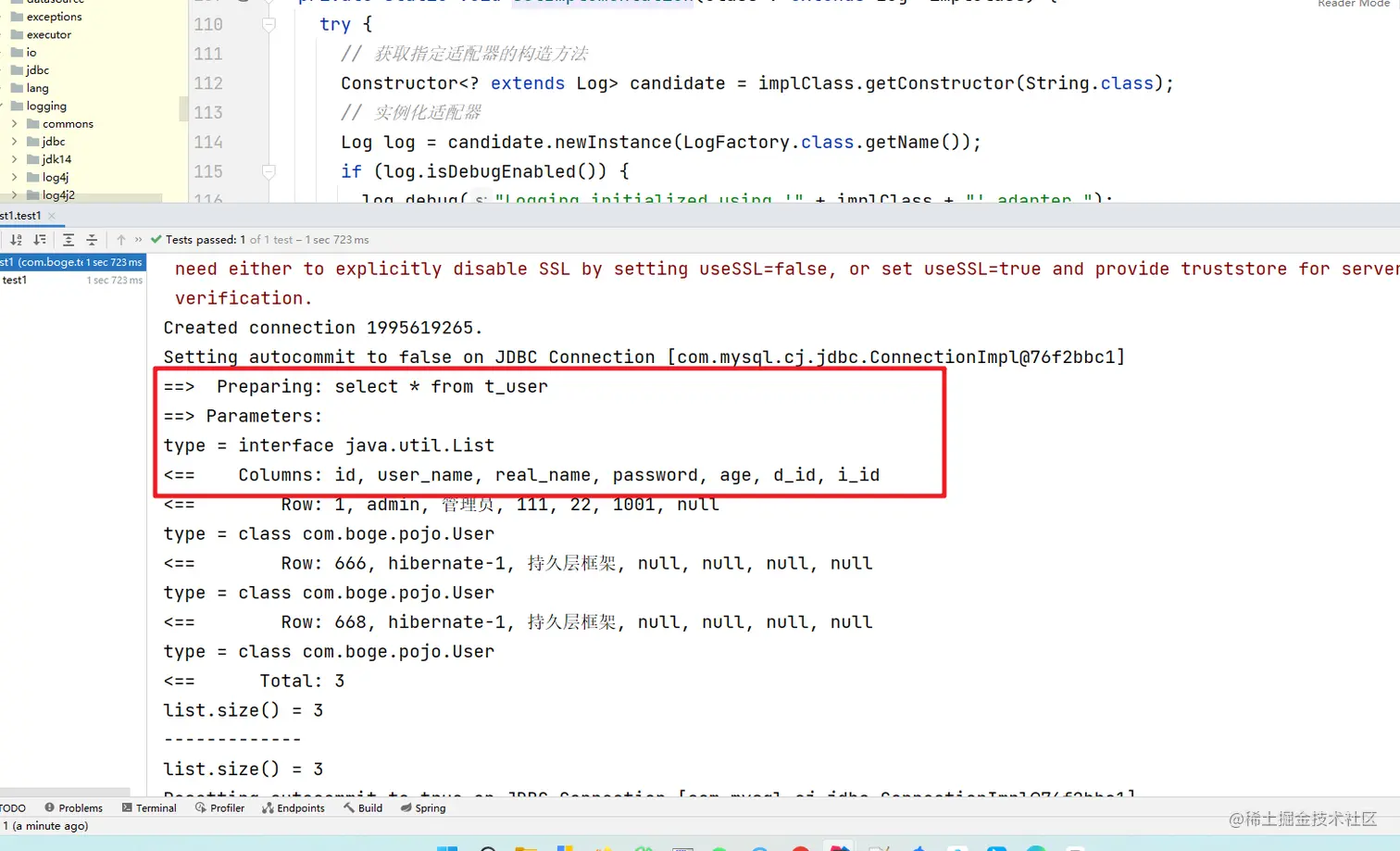Click the '==> Parameters:' console line
The image size is (1400, 851).
click(244, 416)
